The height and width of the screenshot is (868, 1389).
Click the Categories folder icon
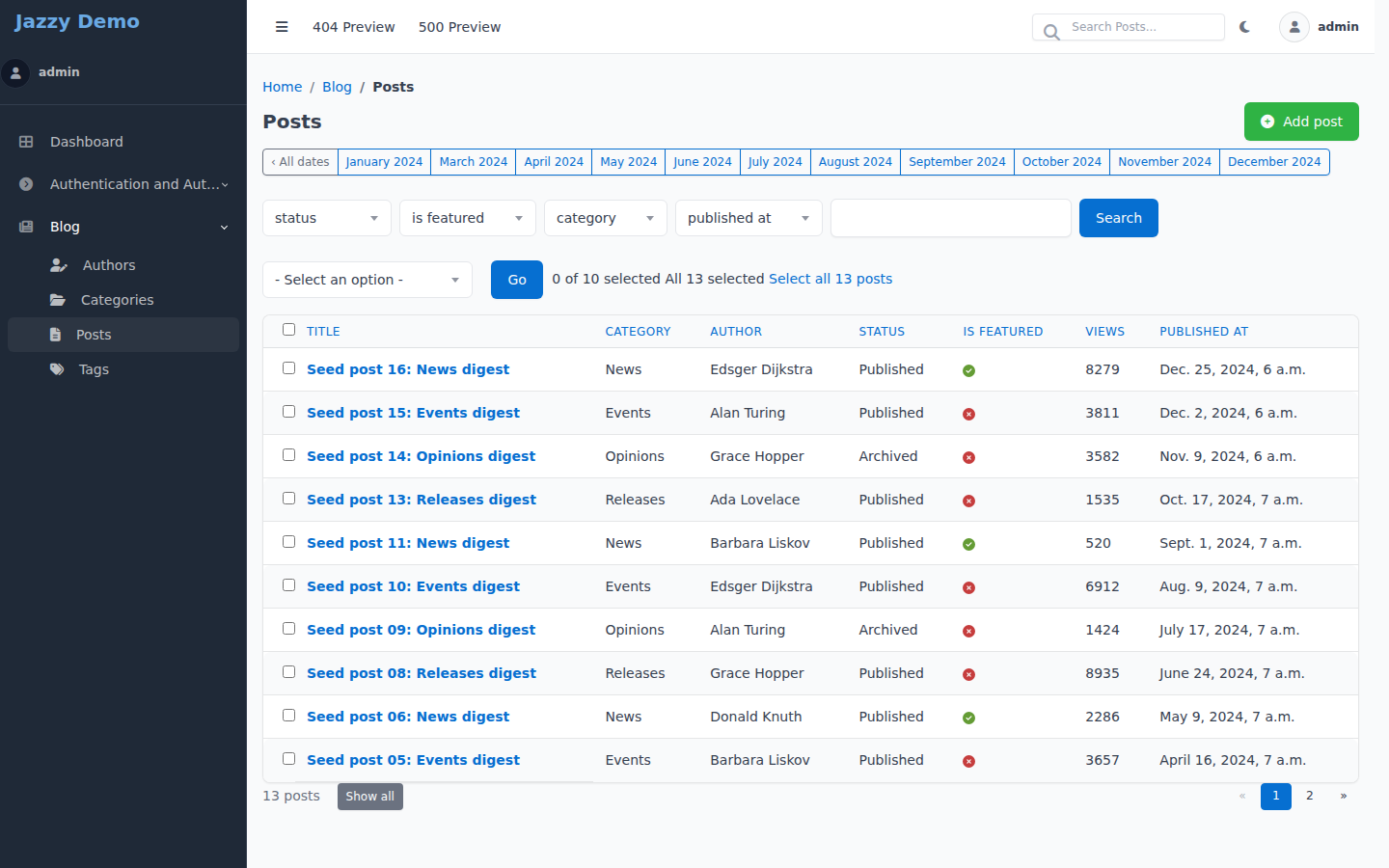(58, 300)
